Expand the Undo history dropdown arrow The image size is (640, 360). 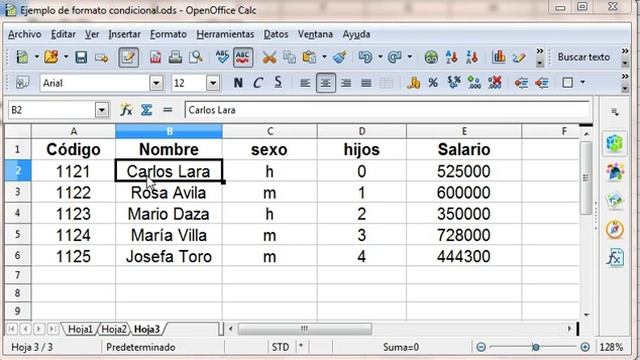pyautogui.click(x=380, y=57)
